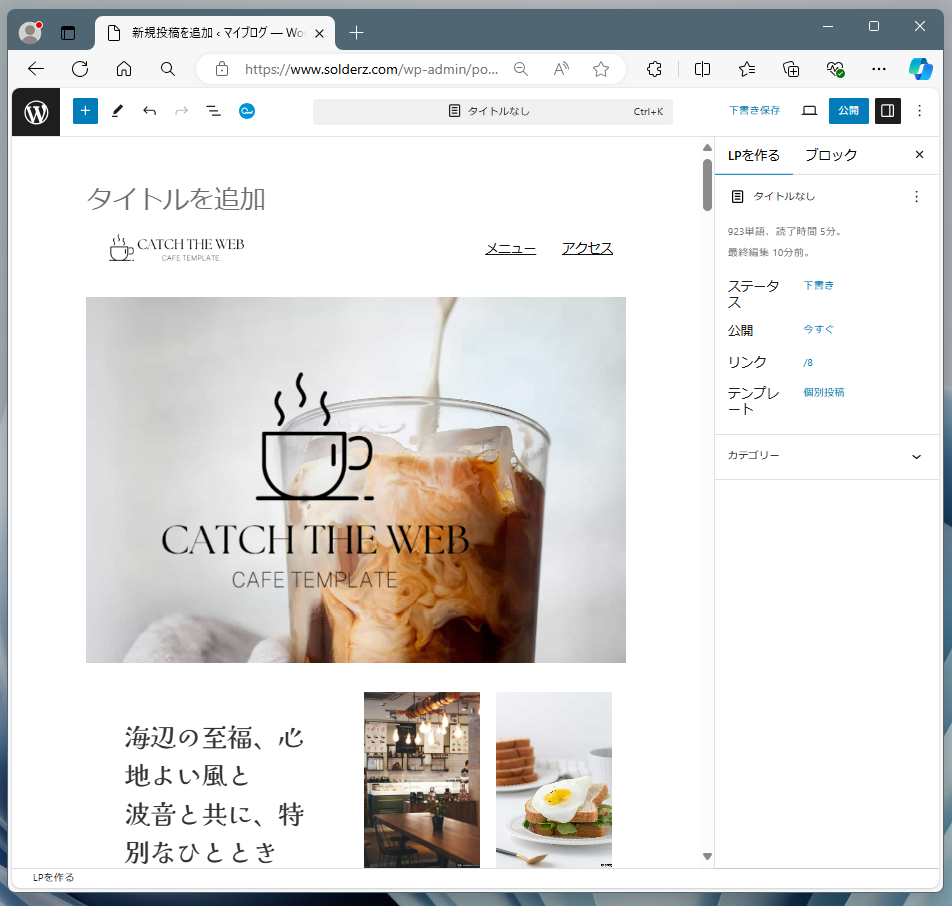The image size is (952, 906).
Task: Open the editor options three-dot menu
Action: (919, 111)
